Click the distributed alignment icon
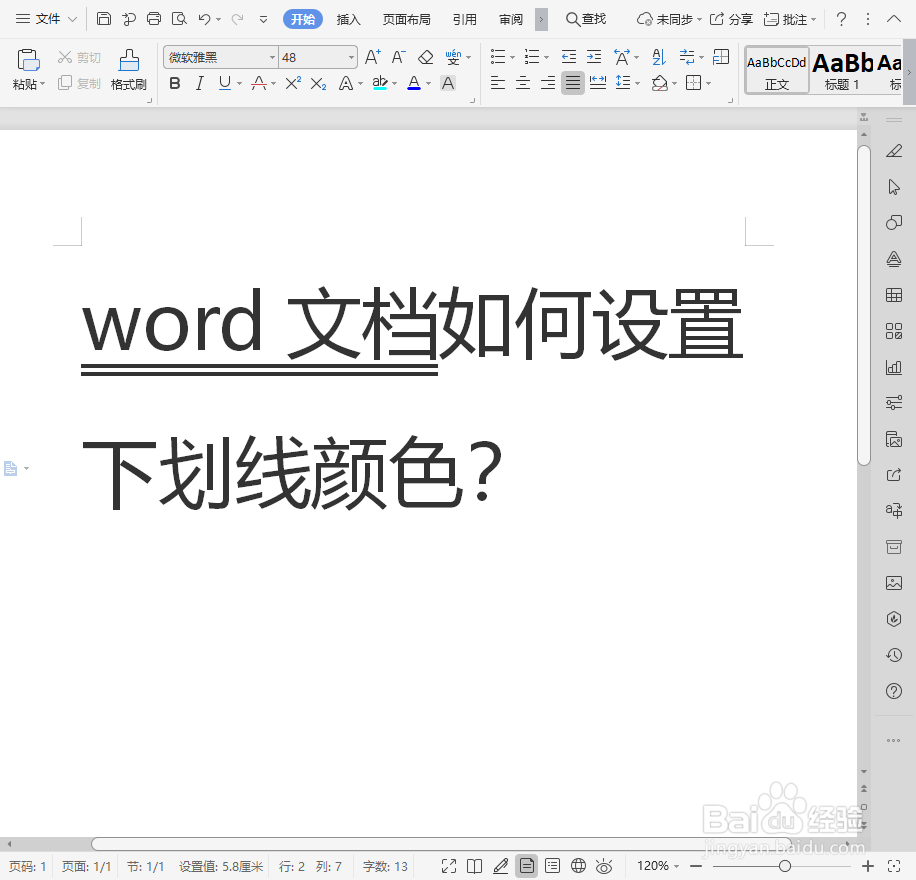This screenshot has width=916, height=880. click(598, 83)
